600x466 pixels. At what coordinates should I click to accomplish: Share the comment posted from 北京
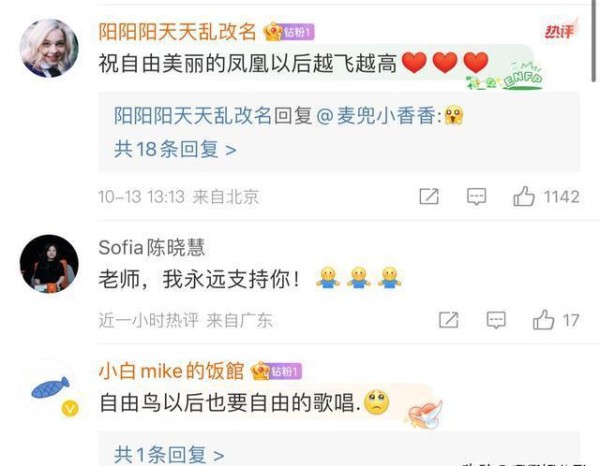429,196
